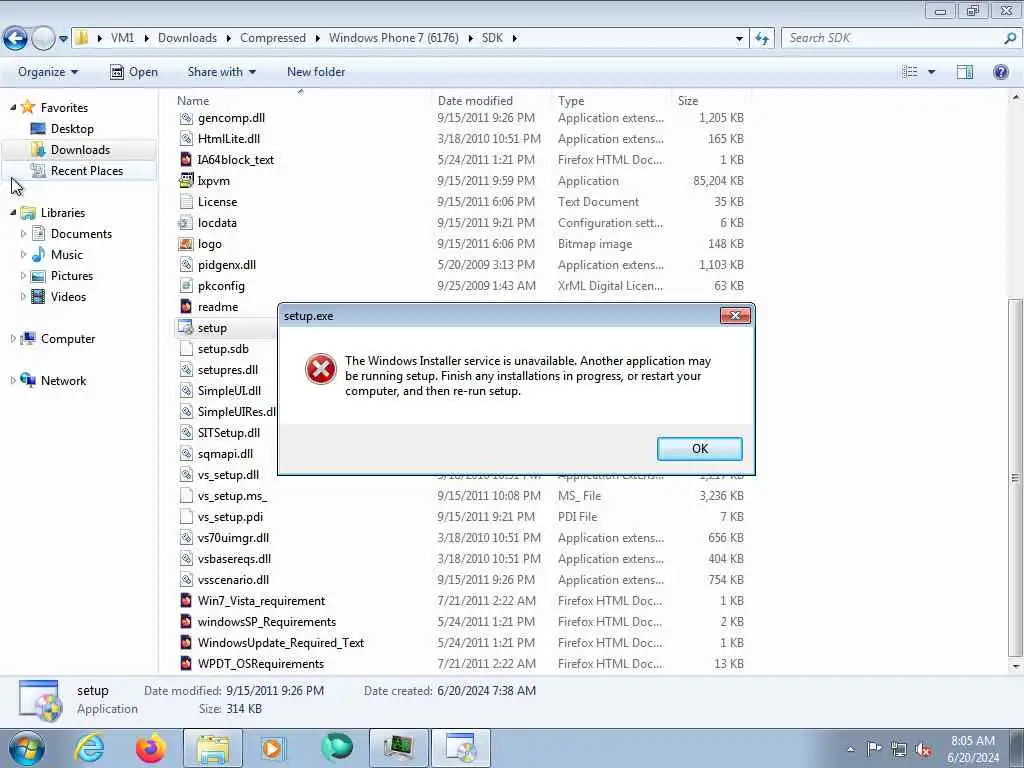Viewport: 1024px width, 768px height.
Task: Click the Ixpvm application icon
Action: point(186,180)
